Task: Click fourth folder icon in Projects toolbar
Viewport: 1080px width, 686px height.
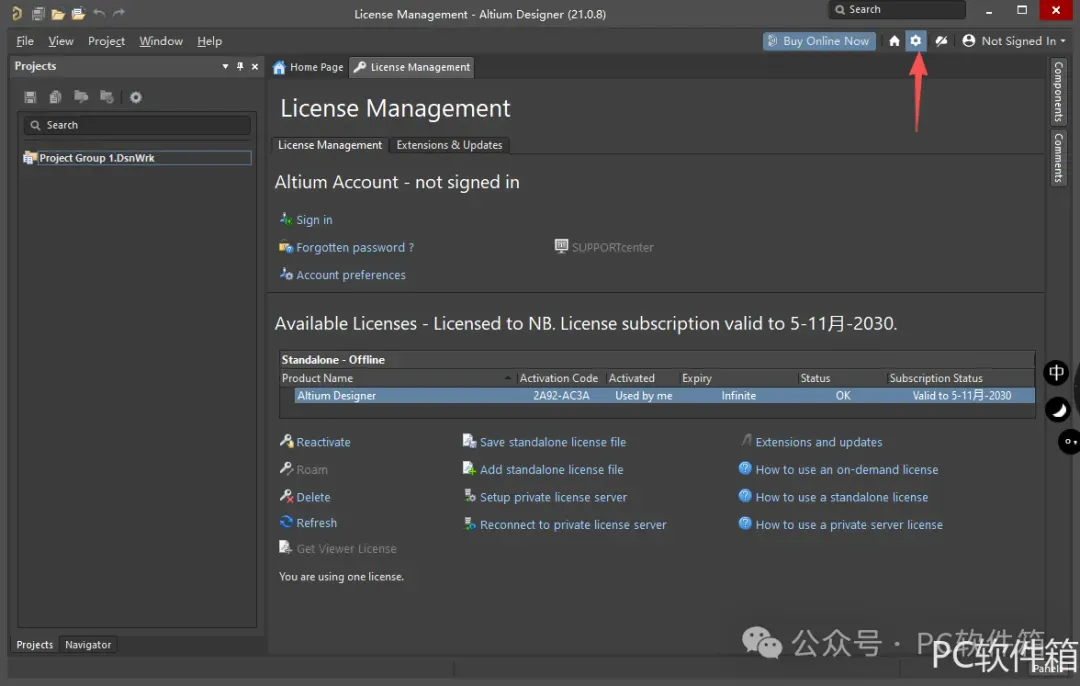Action: (107, 96)
